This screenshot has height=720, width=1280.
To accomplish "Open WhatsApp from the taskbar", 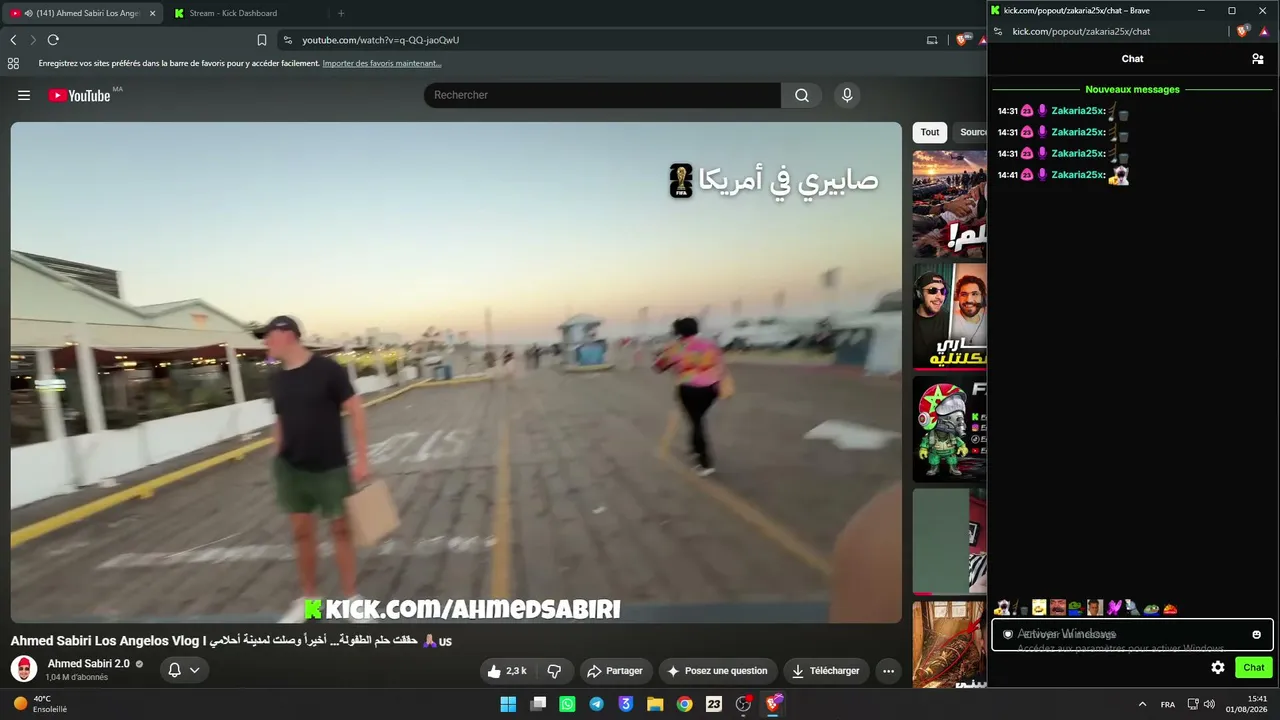I will pos(567,704).
